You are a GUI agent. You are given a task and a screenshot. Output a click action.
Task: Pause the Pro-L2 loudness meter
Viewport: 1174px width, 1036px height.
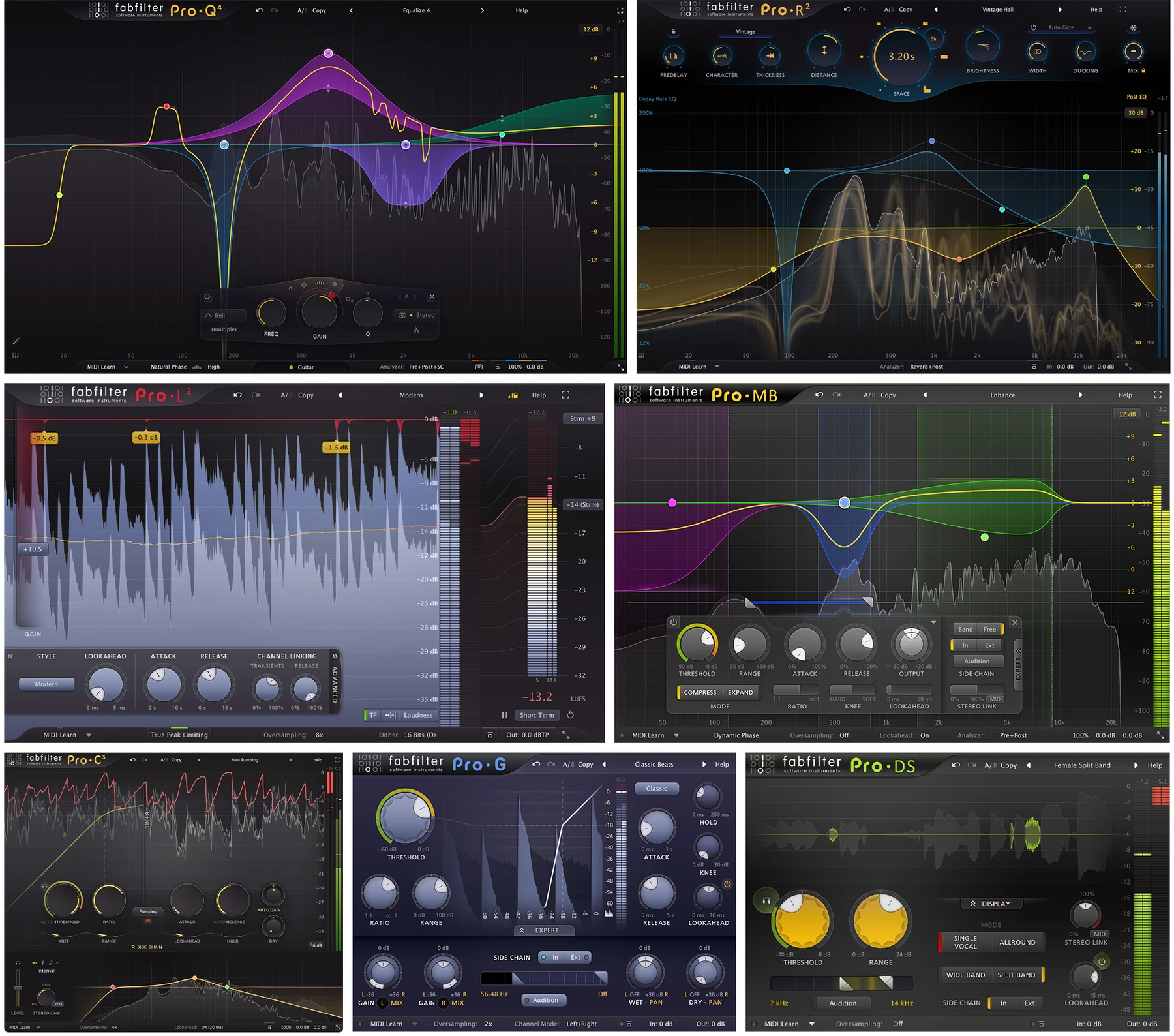pyautogui.click(x=504, y=715)
